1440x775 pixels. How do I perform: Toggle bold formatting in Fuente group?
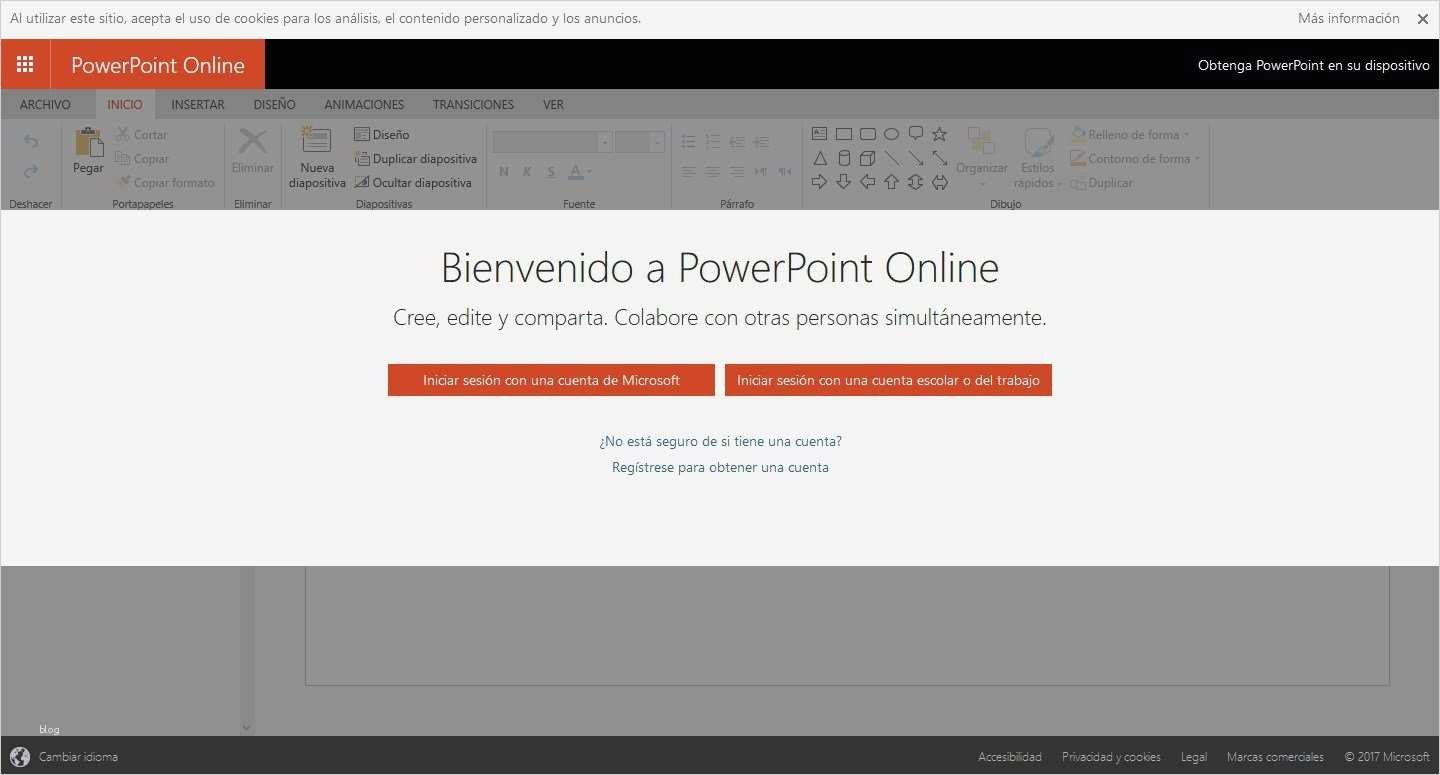click(x=503, y=171)
